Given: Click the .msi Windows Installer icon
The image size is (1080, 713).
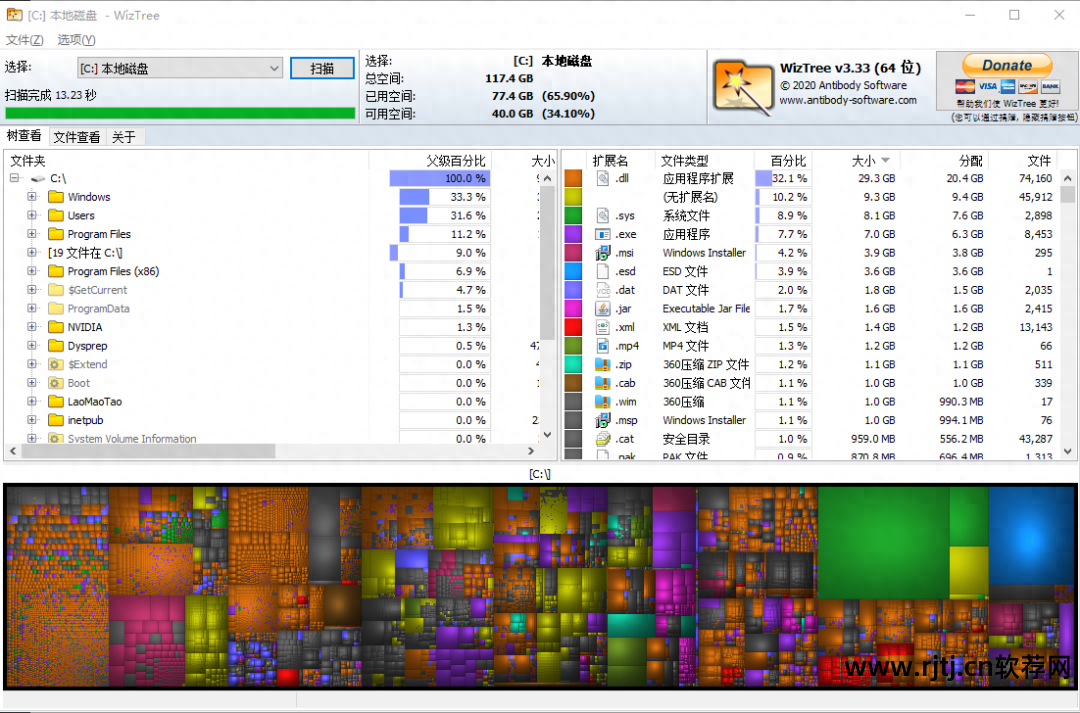Looking at the screenshot, I should tap(603, 253).
